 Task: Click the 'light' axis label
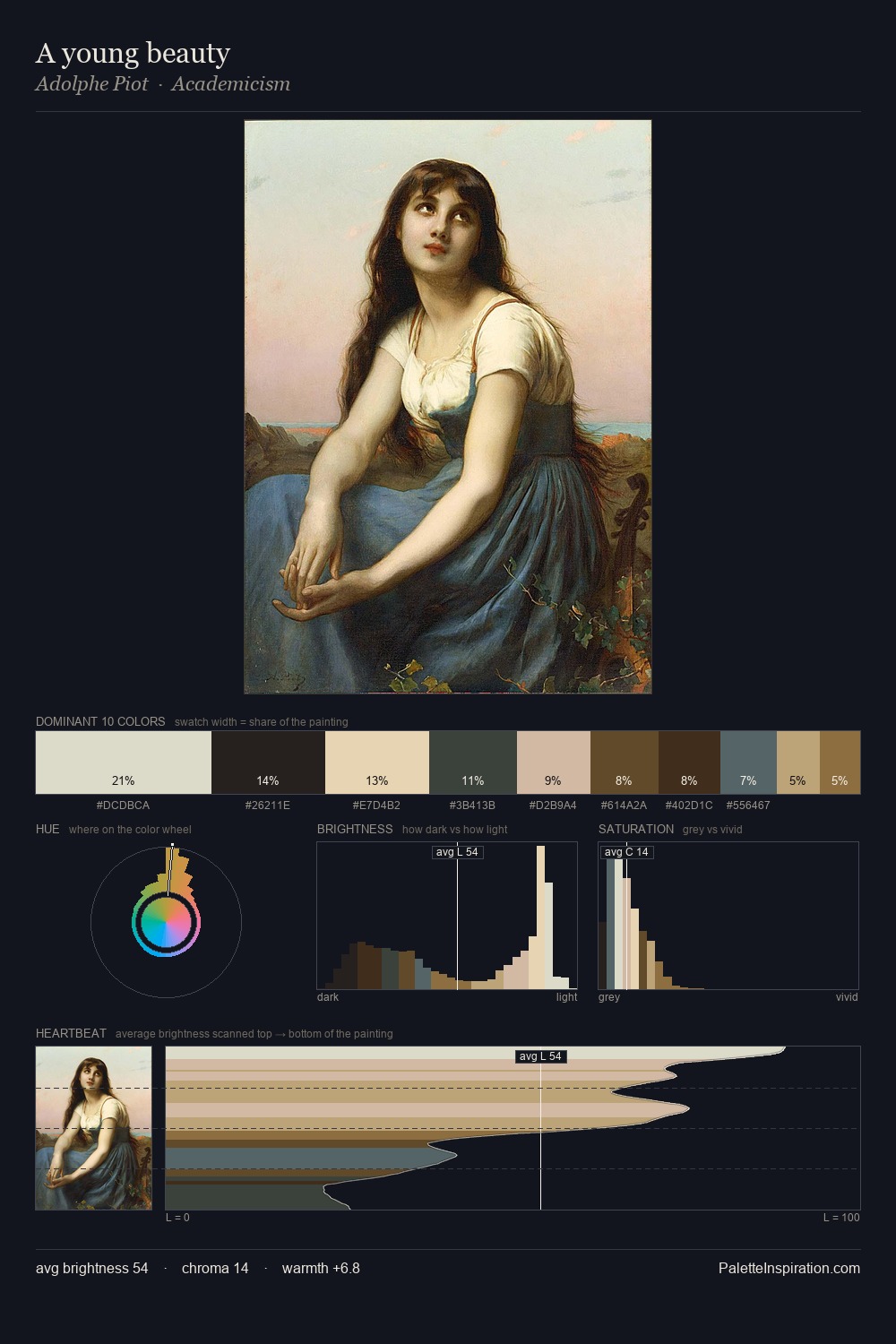coord(567,997)
